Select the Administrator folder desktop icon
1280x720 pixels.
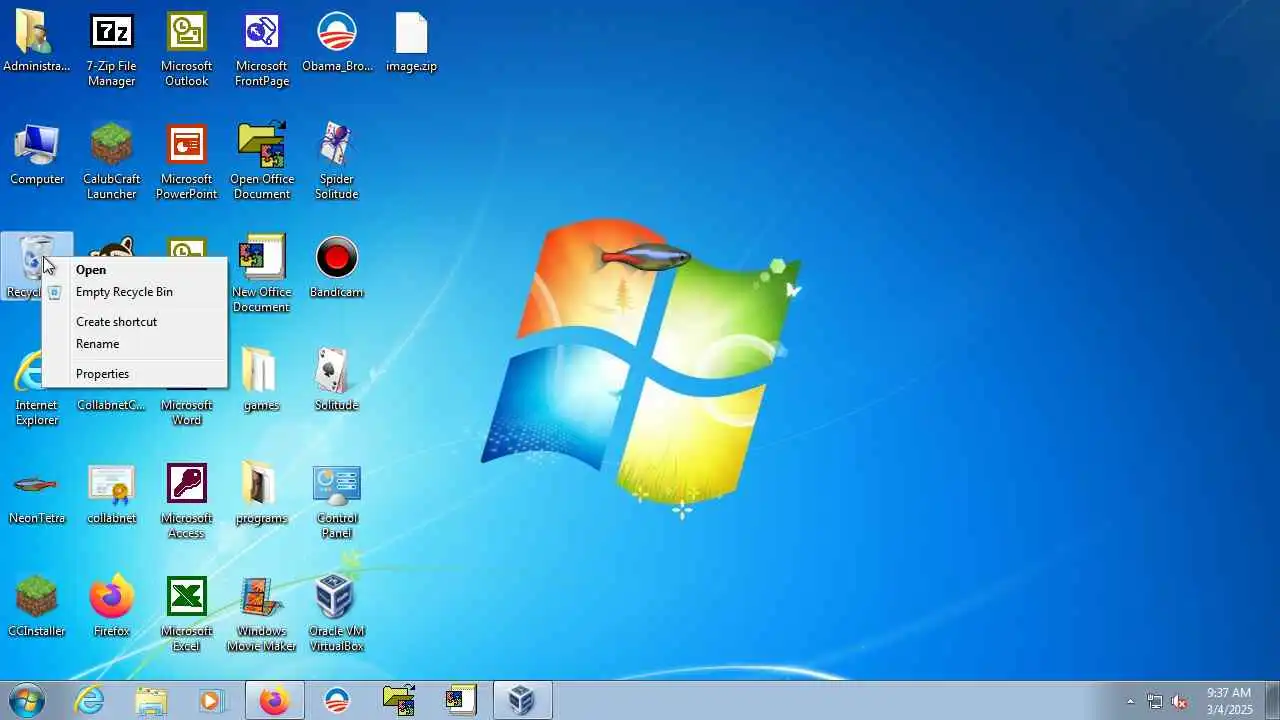37,42
